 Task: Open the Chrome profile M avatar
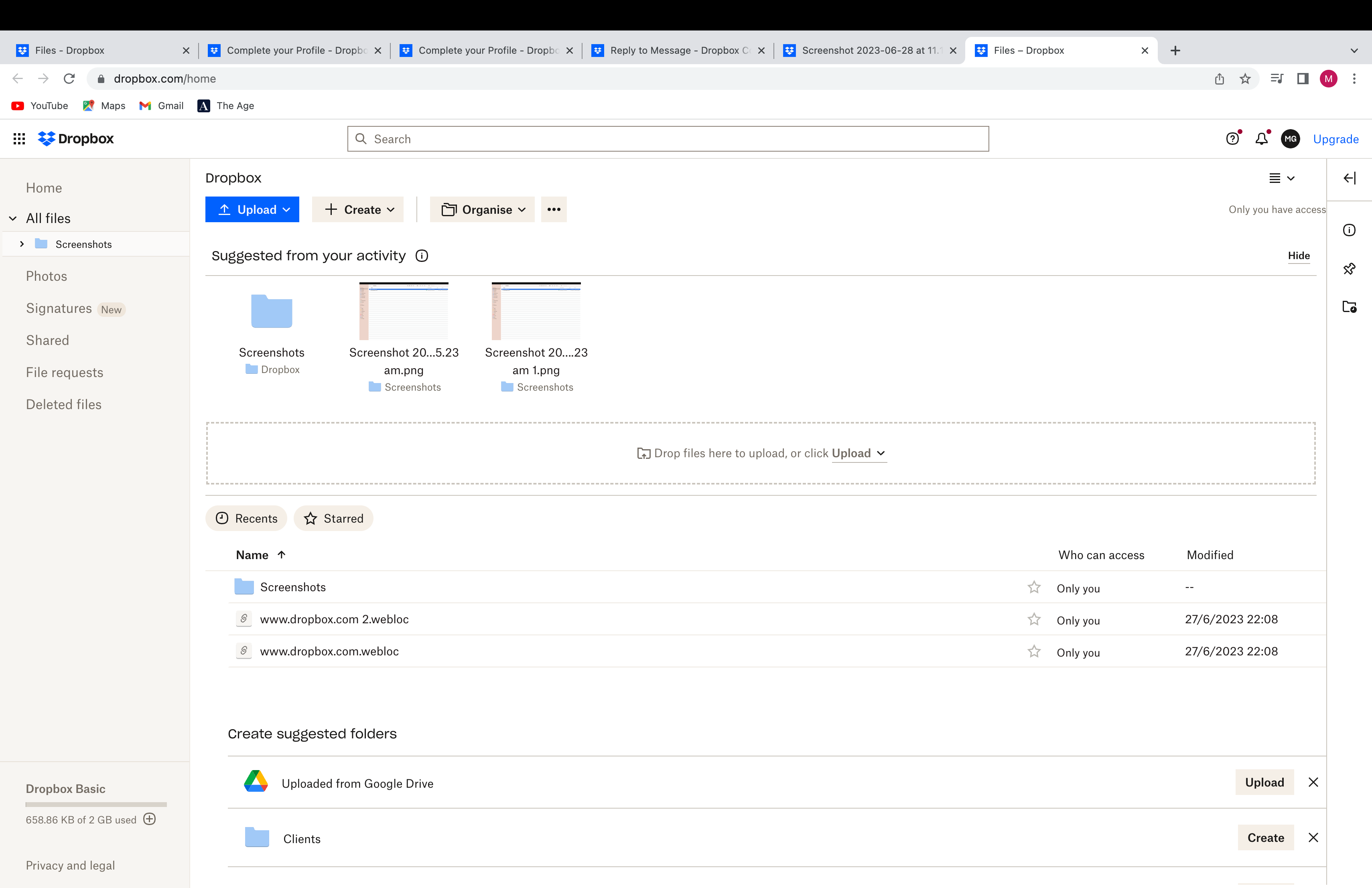[x=1328, y=79]
